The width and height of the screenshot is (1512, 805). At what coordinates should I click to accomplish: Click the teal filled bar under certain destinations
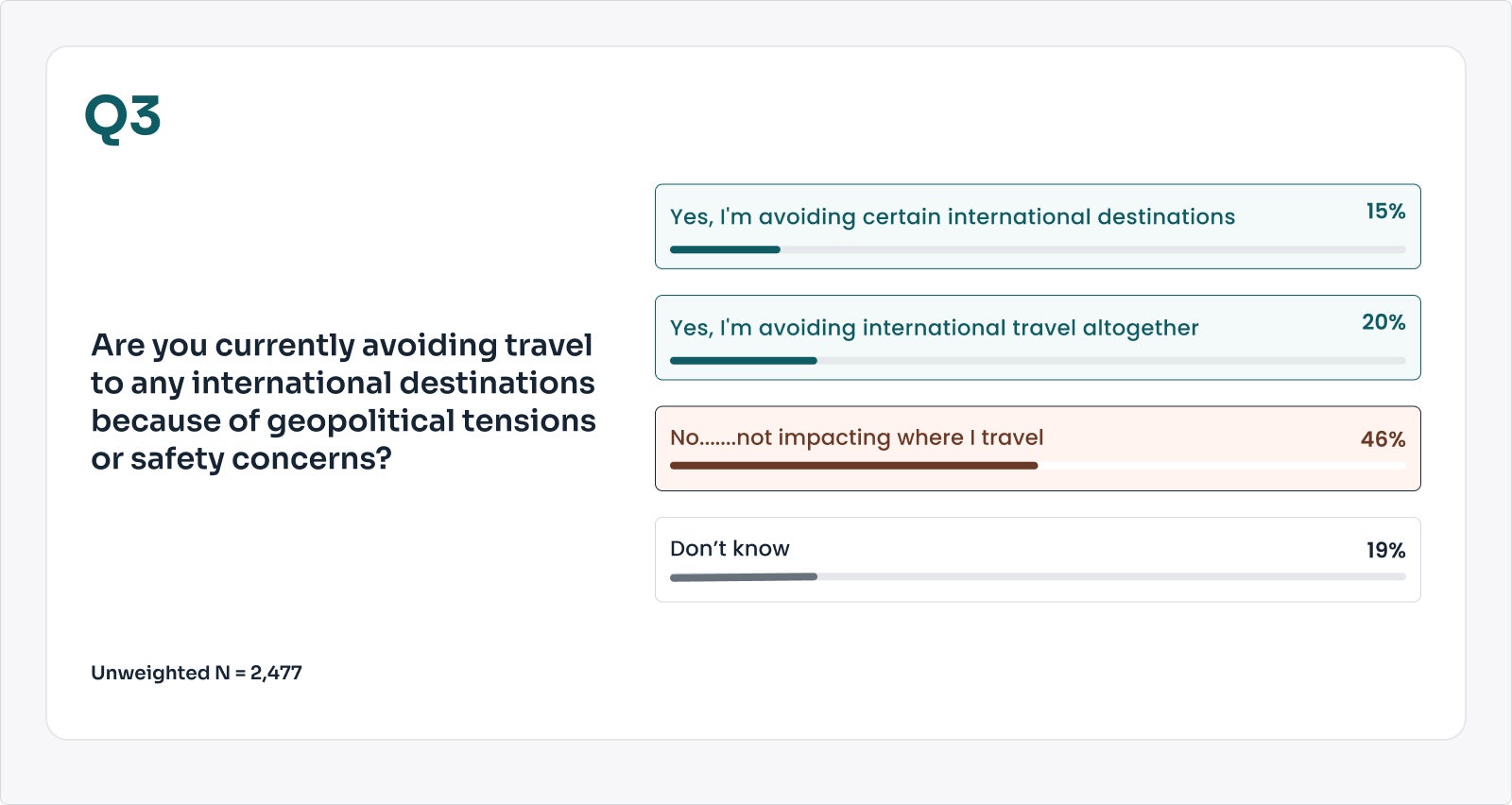tap(725, 249)
